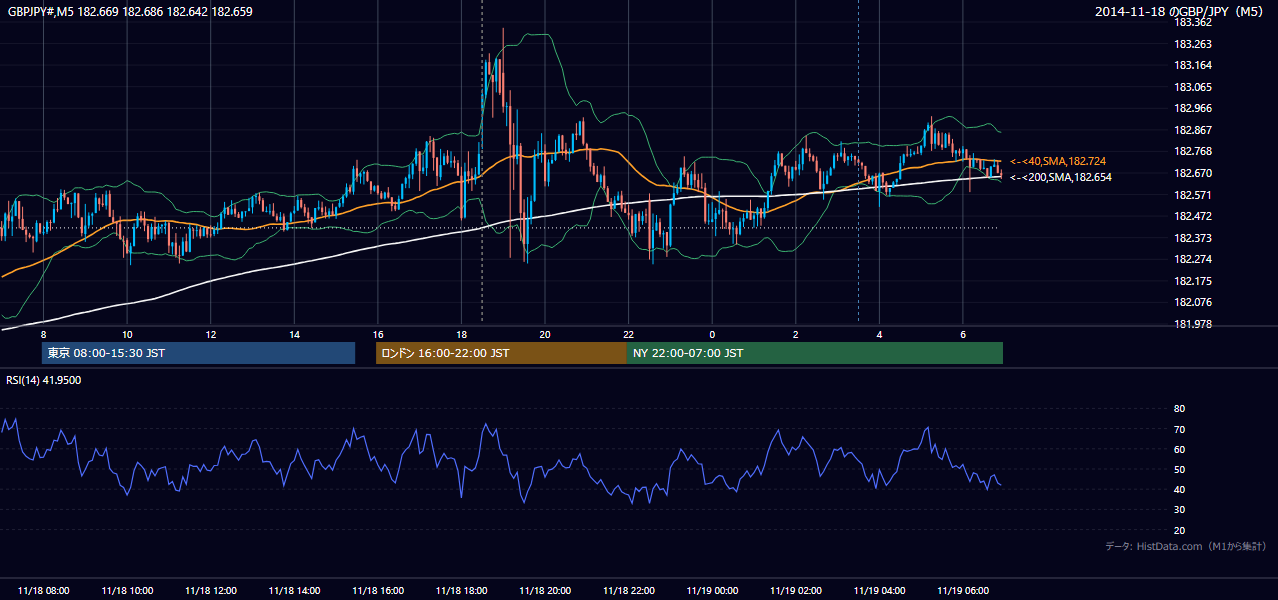Select the 11/18 14:00 bottom time label
Viewport: 1278px width, 600px height.
(x=294, y=591)
